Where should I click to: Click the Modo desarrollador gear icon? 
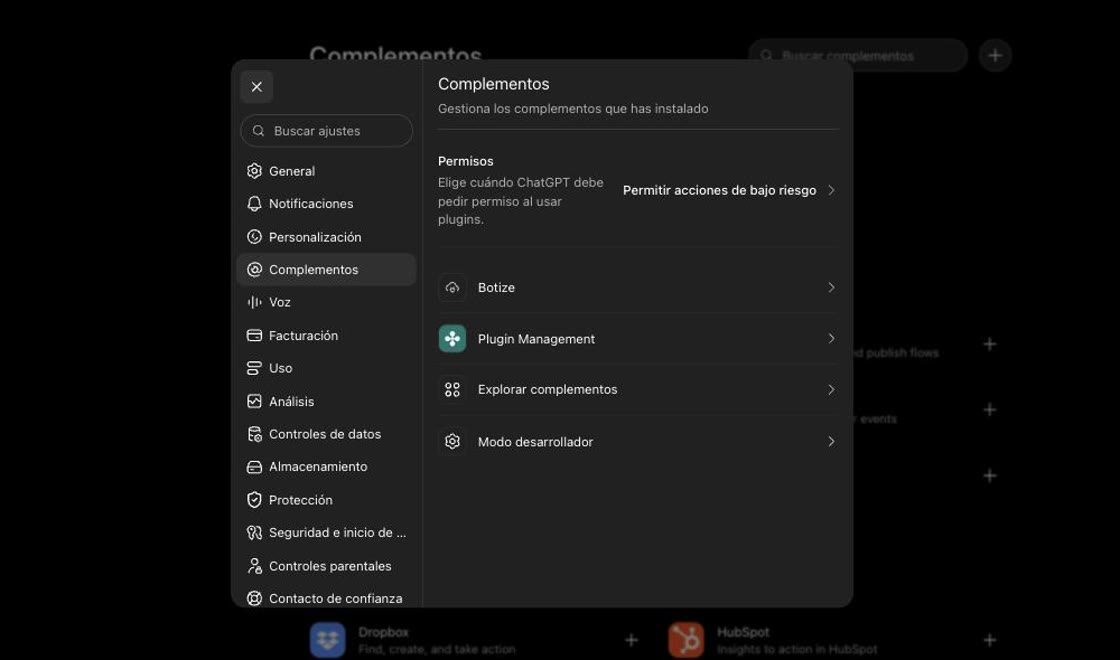(452, 441)
